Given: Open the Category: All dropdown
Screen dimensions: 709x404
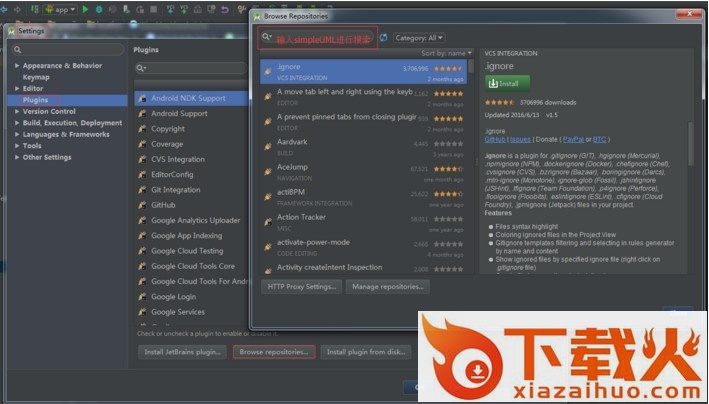Looking at the screenshot, I should 419,38.
